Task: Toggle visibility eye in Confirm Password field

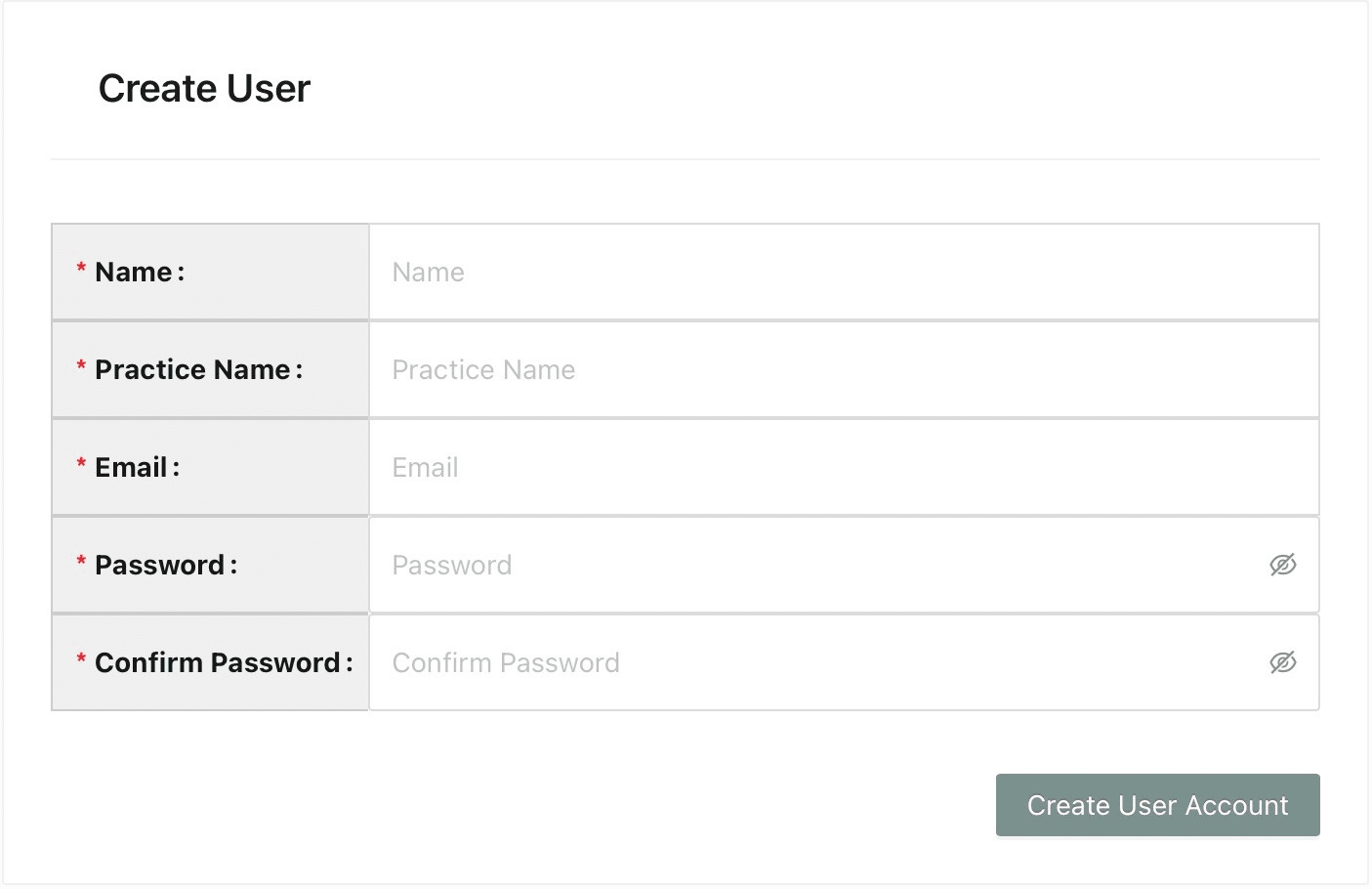Action: coord(1282,662)
